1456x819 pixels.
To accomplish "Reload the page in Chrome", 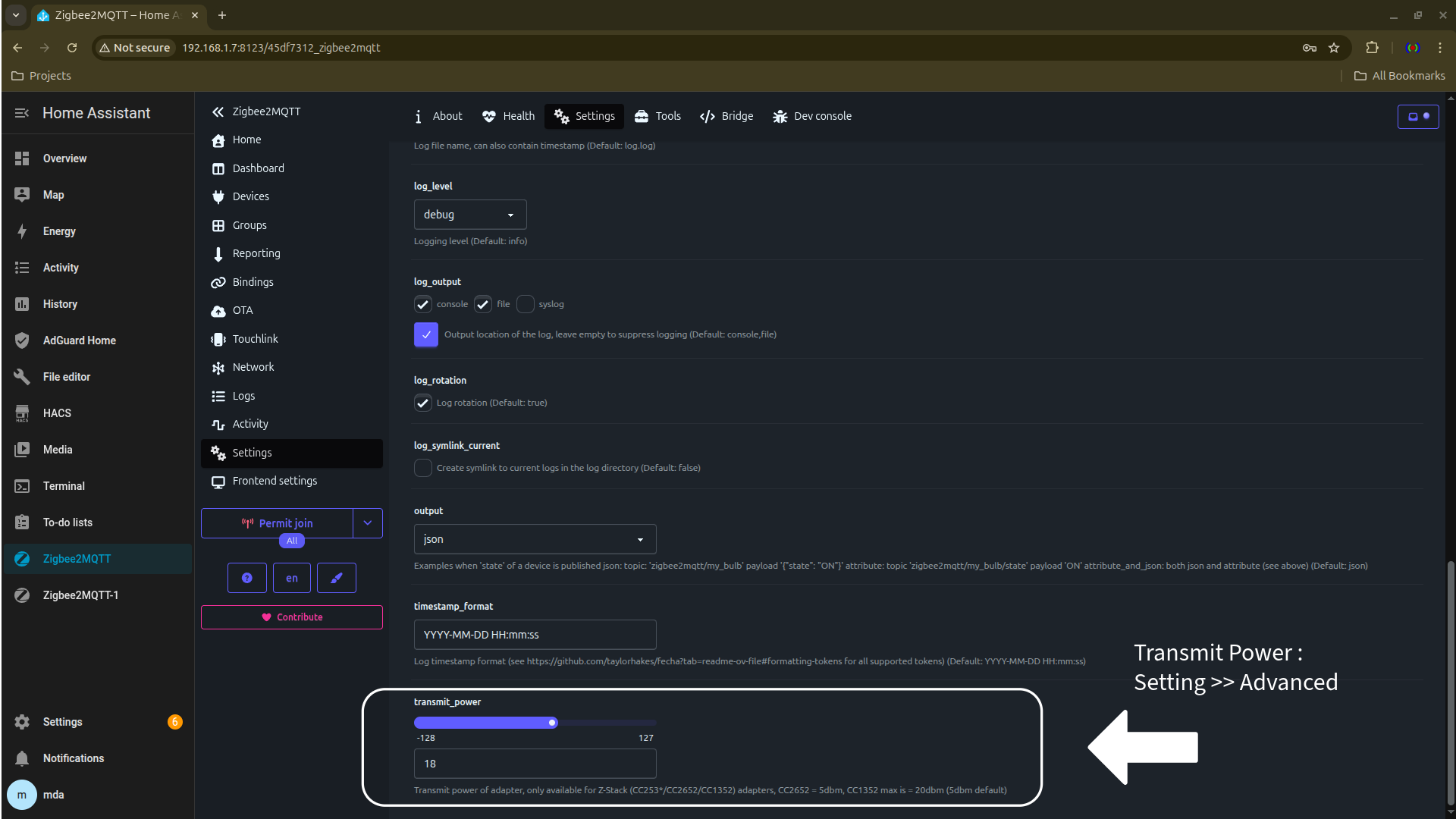I will pos(72,48).
